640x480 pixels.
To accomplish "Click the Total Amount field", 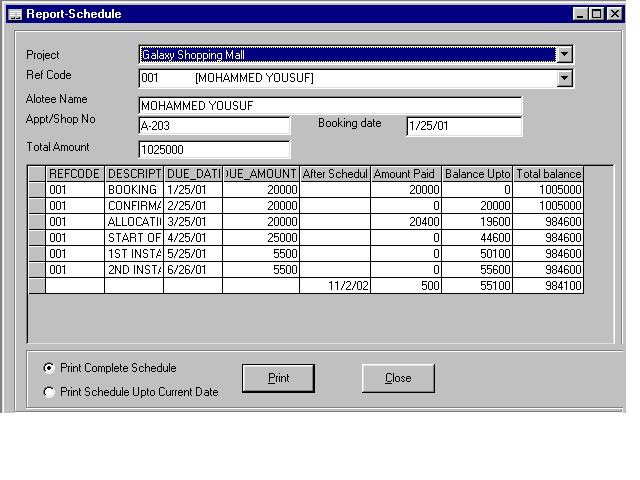I will (x=214, y=150).
